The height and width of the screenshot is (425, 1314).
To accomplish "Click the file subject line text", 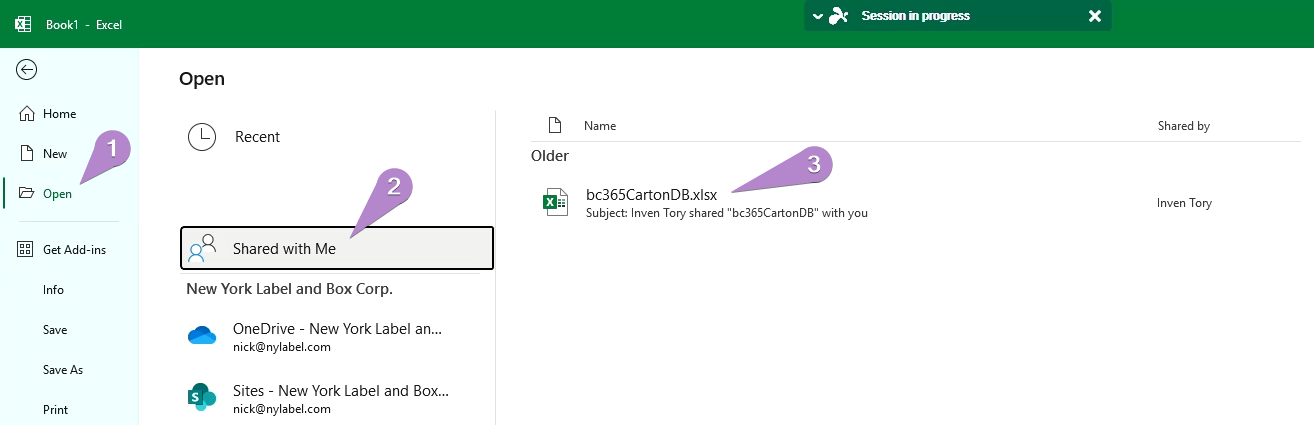I will (x=727, y=213).
